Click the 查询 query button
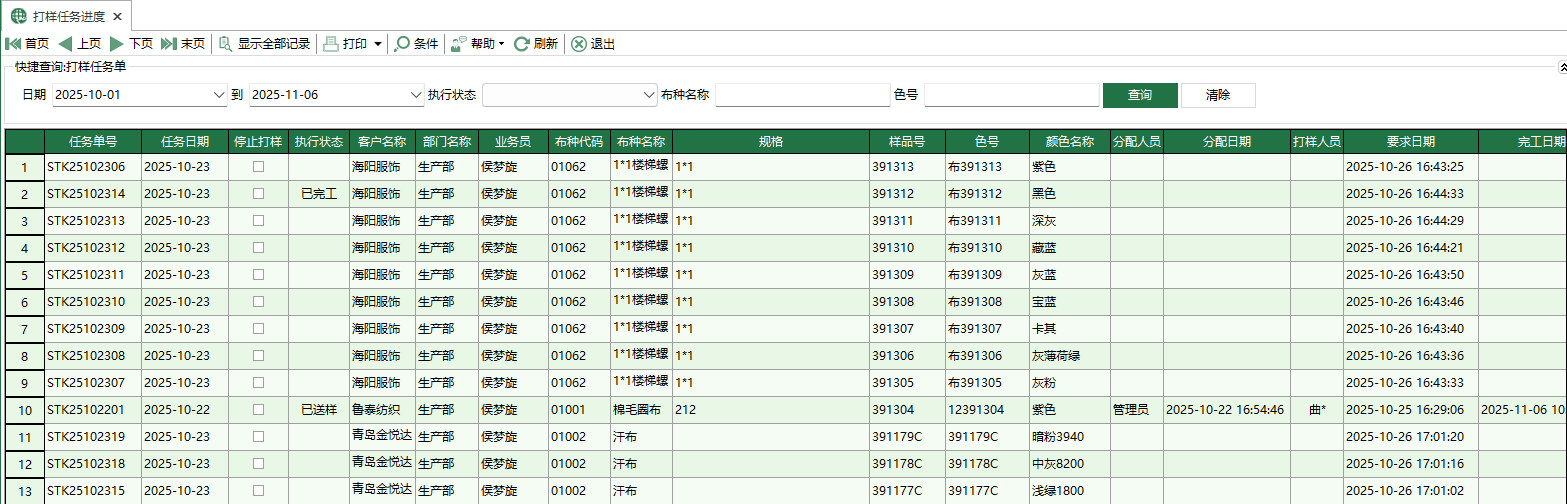 (x=1140, y=95)
